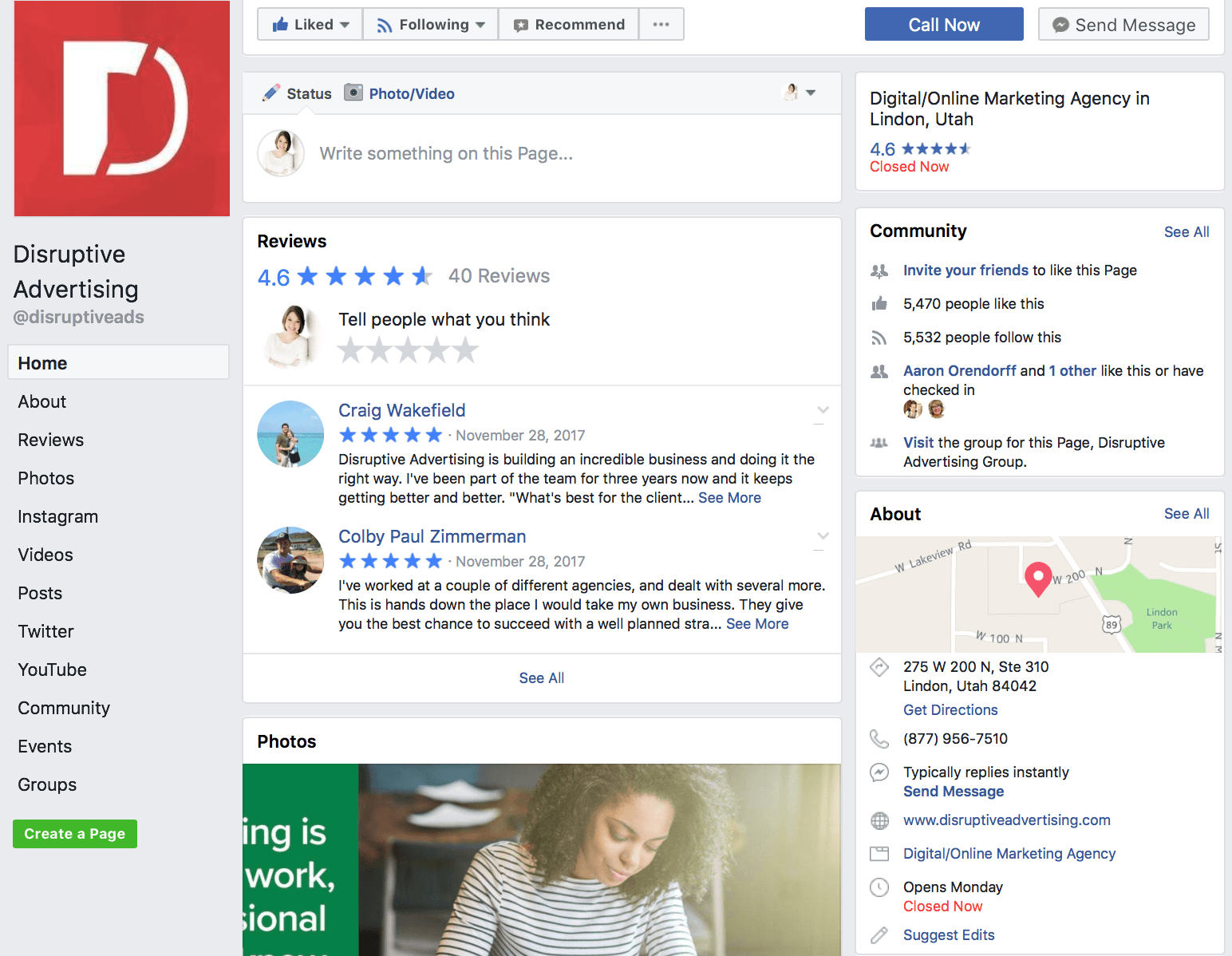The image size is (1232, 956).
Task: Expand options chevron on Colby Zimmerman's review
Action: pos(823,536)
